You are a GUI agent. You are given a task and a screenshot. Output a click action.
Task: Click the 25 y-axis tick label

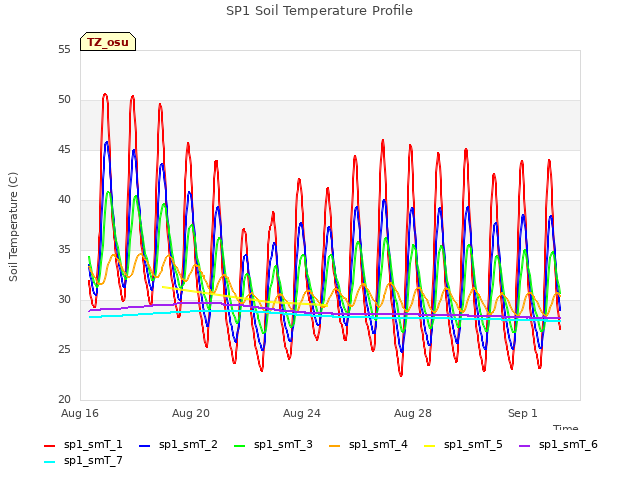click(64, 349)
